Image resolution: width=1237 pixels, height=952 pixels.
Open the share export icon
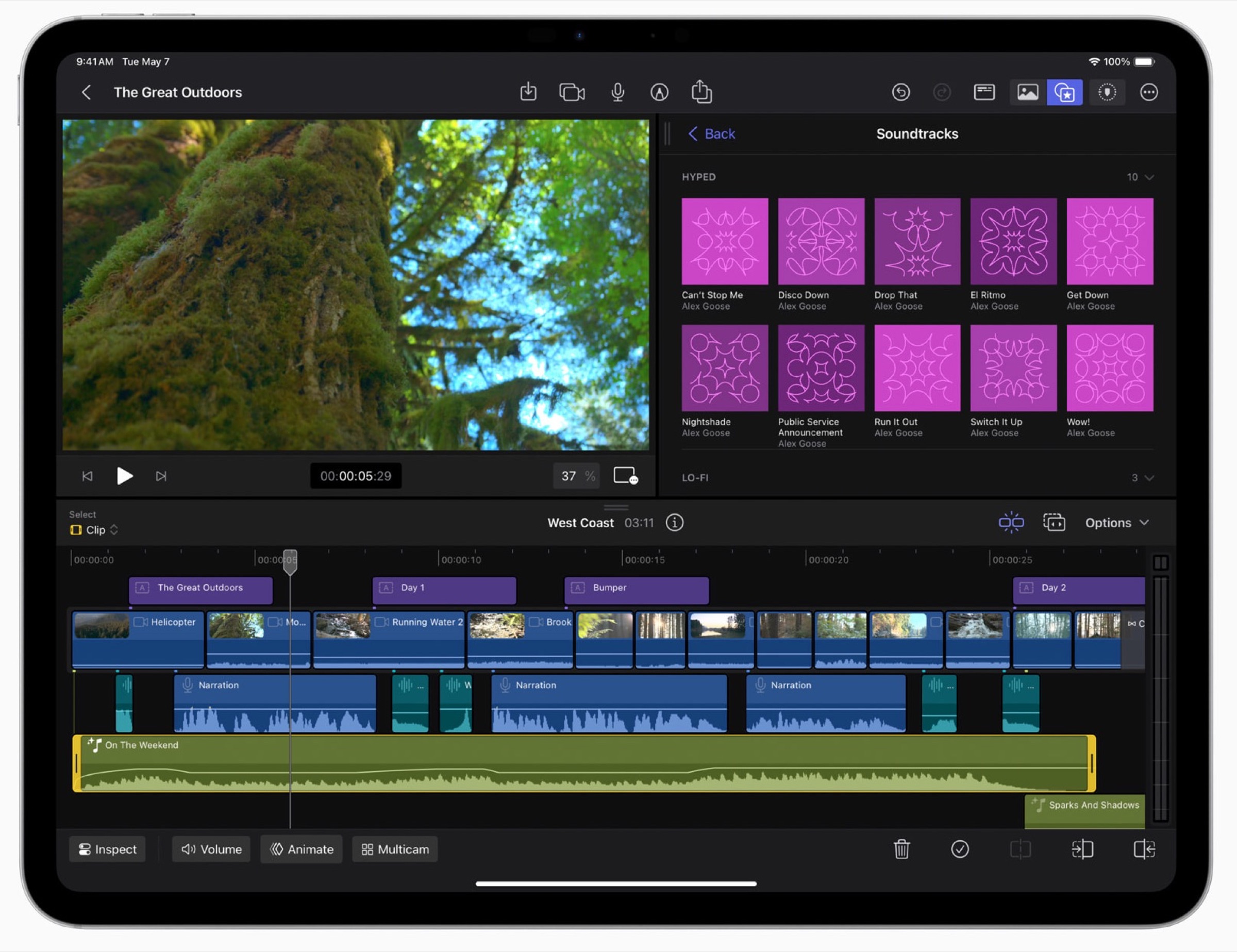tap(701, 92)
